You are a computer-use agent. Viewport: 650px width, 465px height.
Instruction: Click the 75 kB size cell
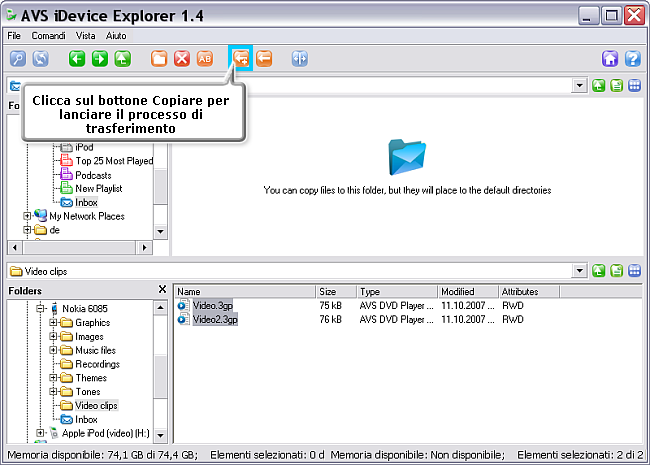click(x=330, y=306)
